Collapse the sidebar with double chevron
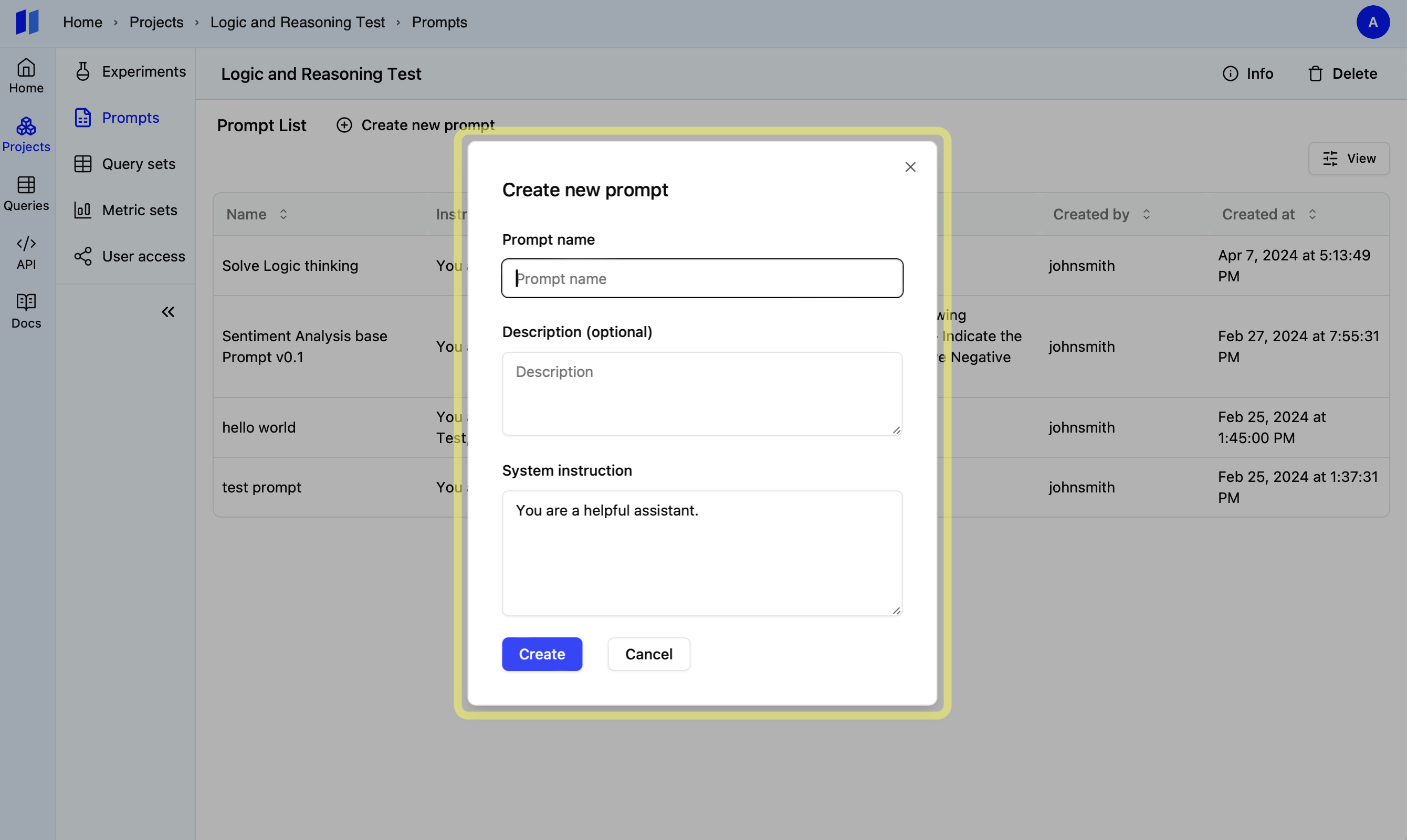The image size is (1407, 840). click(168, 312)
